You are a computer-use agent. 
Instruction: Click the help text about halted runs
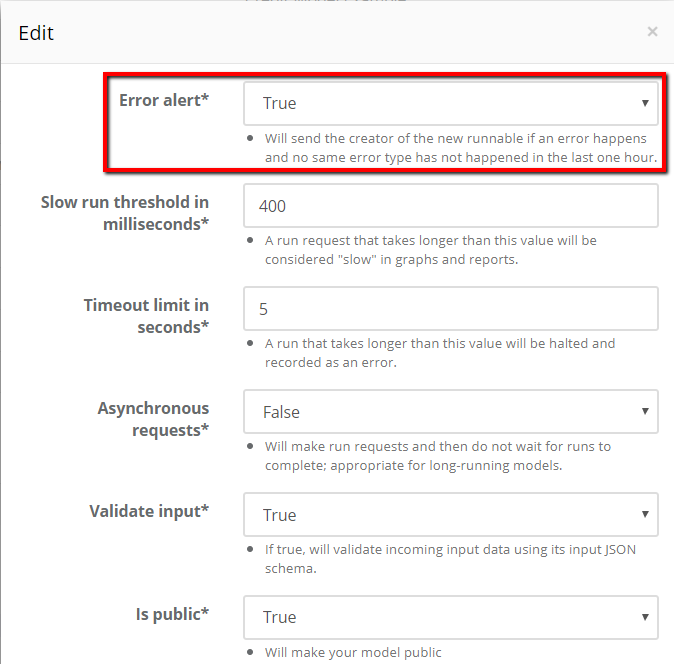pyautogui.click(x=440, y=353)
